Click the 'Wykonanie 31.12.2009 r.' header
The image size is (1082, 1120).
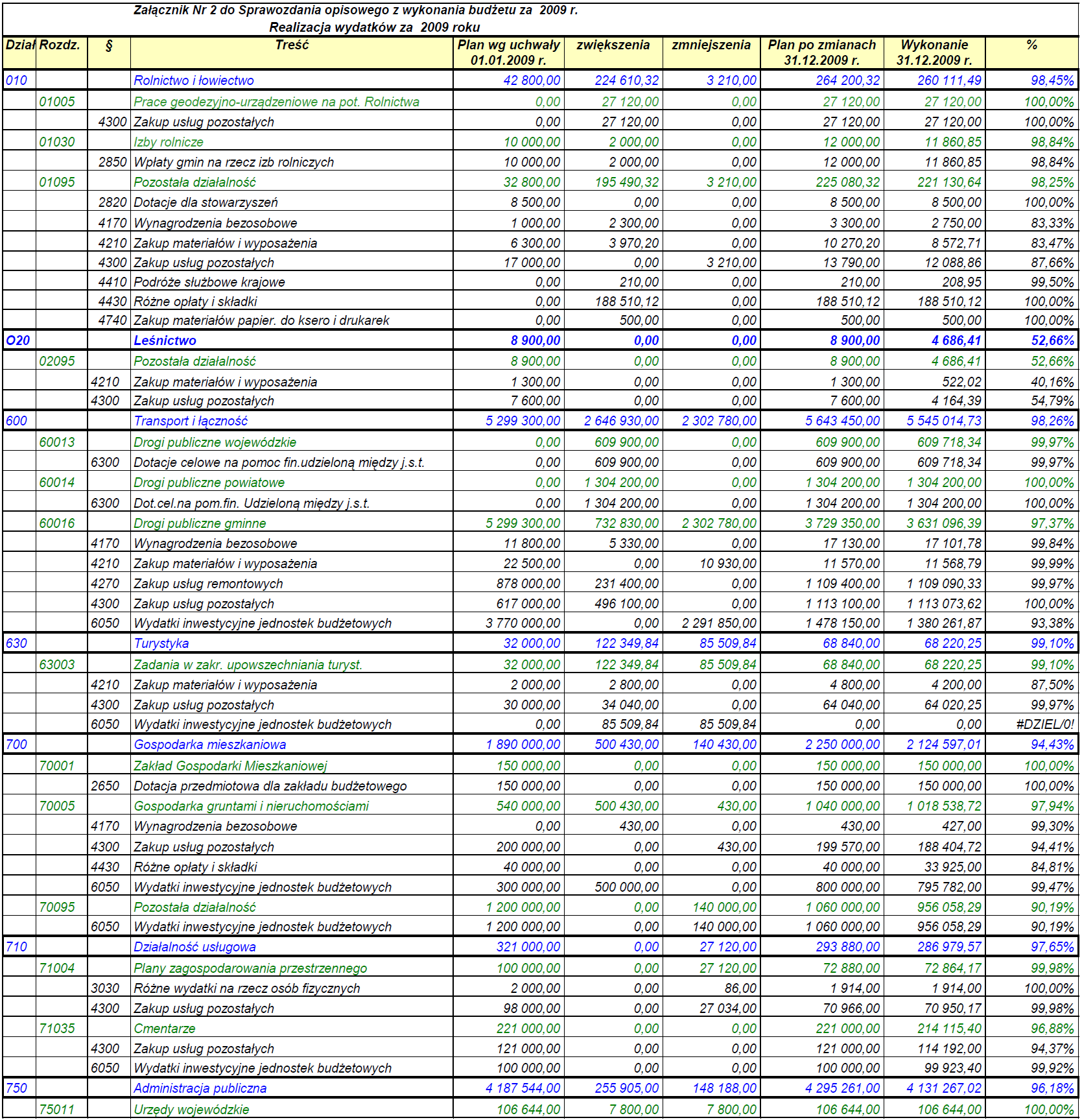pyautogui.click(x=934, y=53)
